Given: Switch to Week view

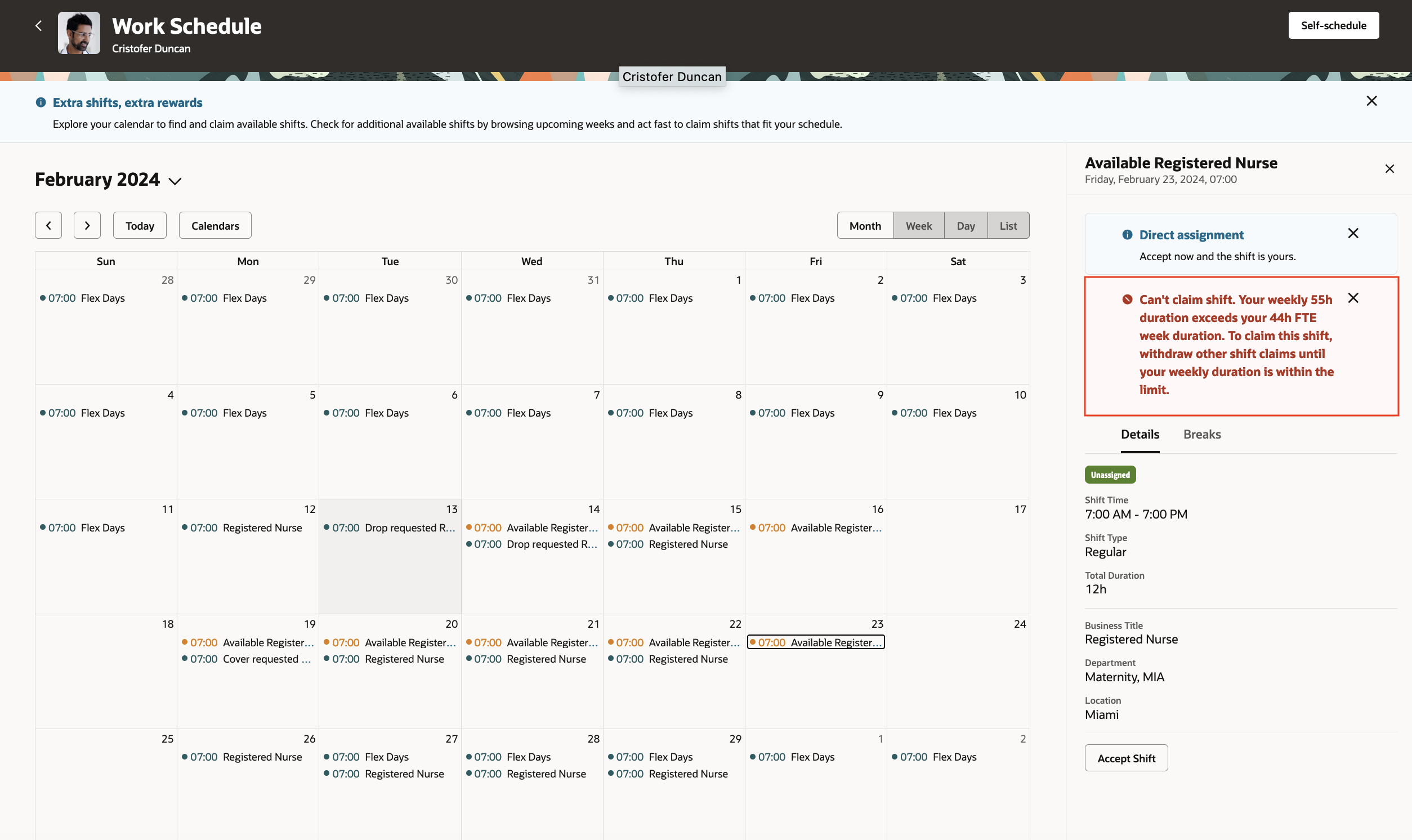Looking at the screenshot, I should (918, 225).
